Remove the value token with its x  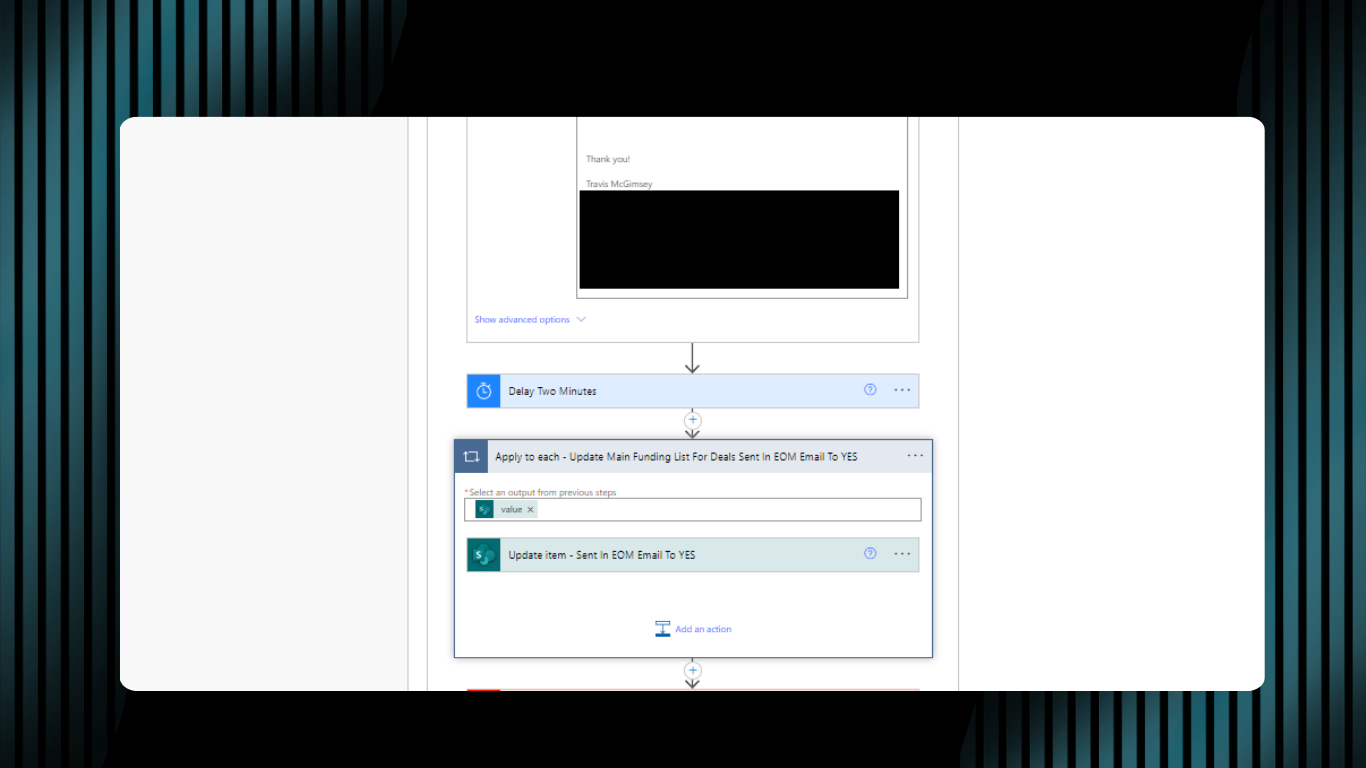click(x=531, y=510)
